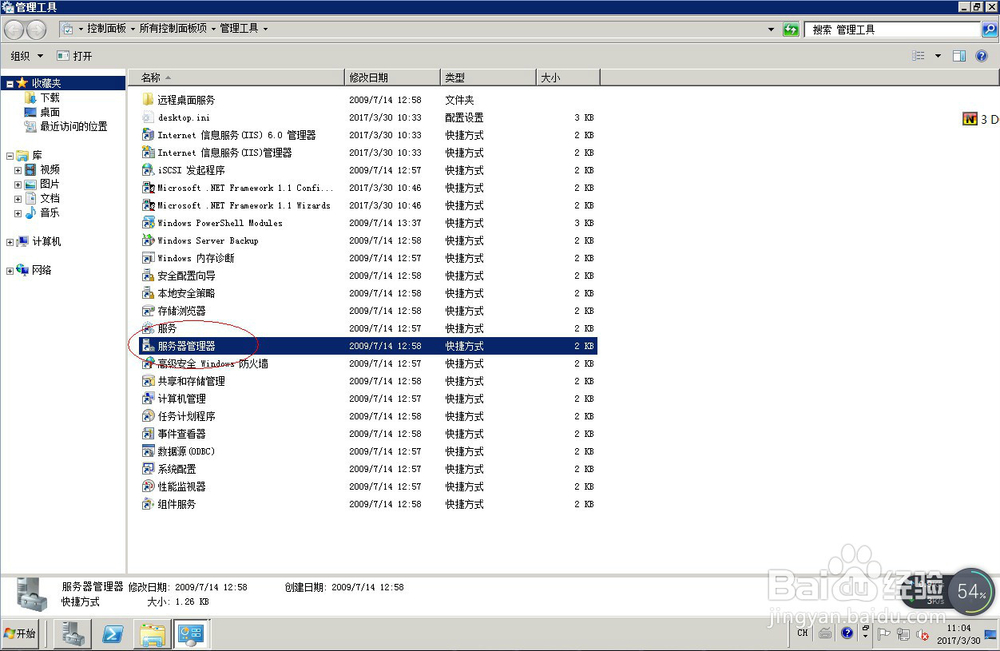The height and width of the screenshot is (651, 1000).
Task: Open the Server Manager taskbar icon
Action: coord(73,634)
